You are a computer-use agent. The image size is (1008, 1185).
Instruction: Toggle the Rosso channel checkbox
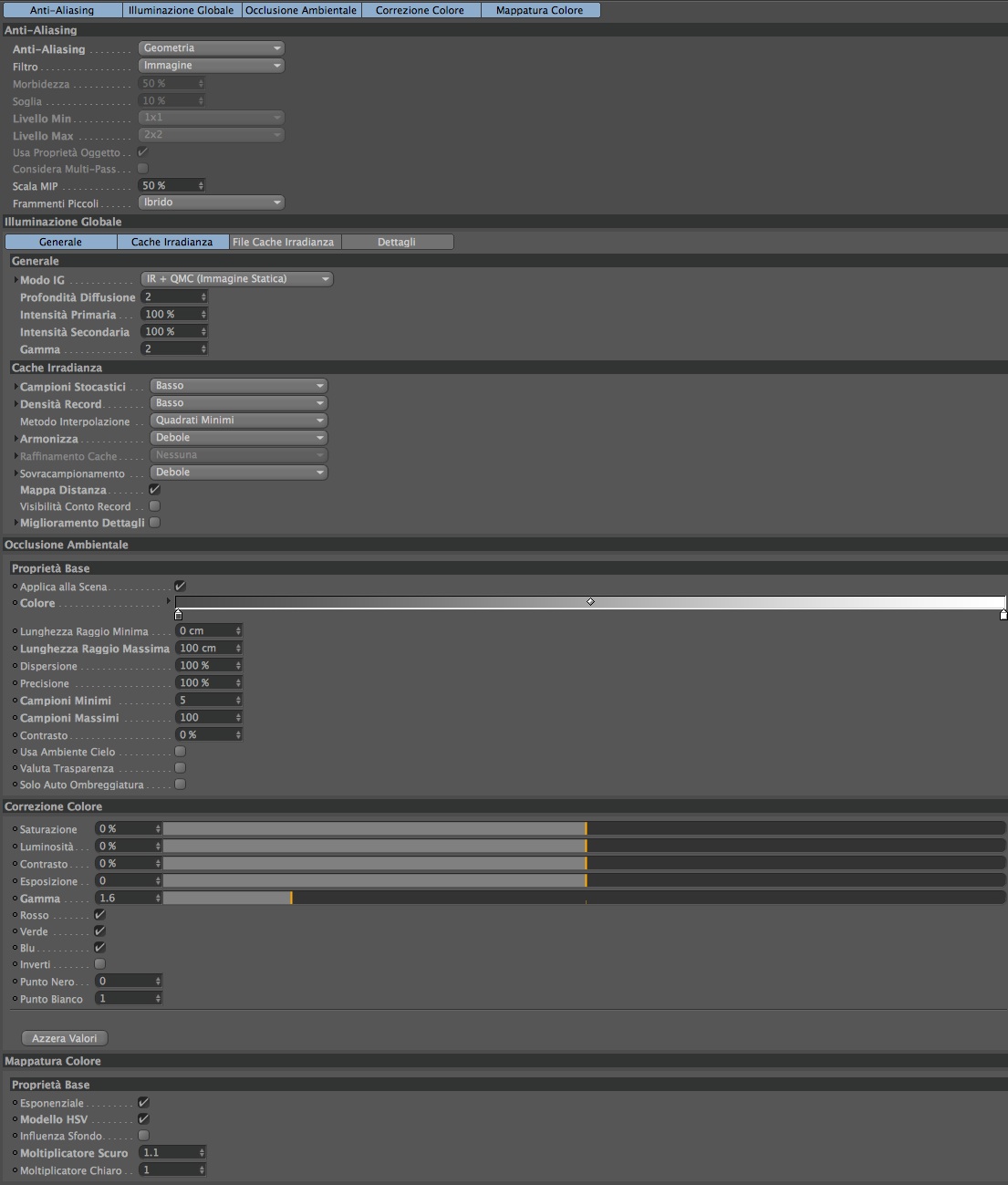pos(99,915)
